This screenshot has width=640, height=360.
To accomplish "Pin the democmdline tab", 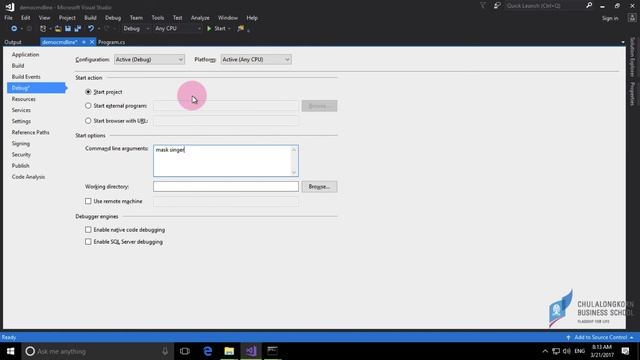I will click(84, 42).
